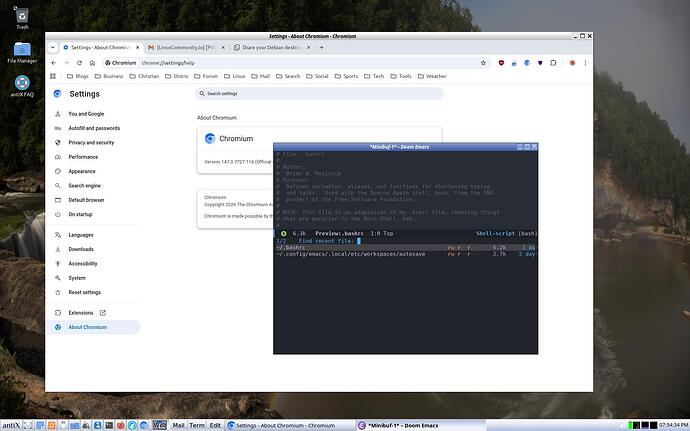
Task: Open the Search bookmark folder
Action: (288, 76)
